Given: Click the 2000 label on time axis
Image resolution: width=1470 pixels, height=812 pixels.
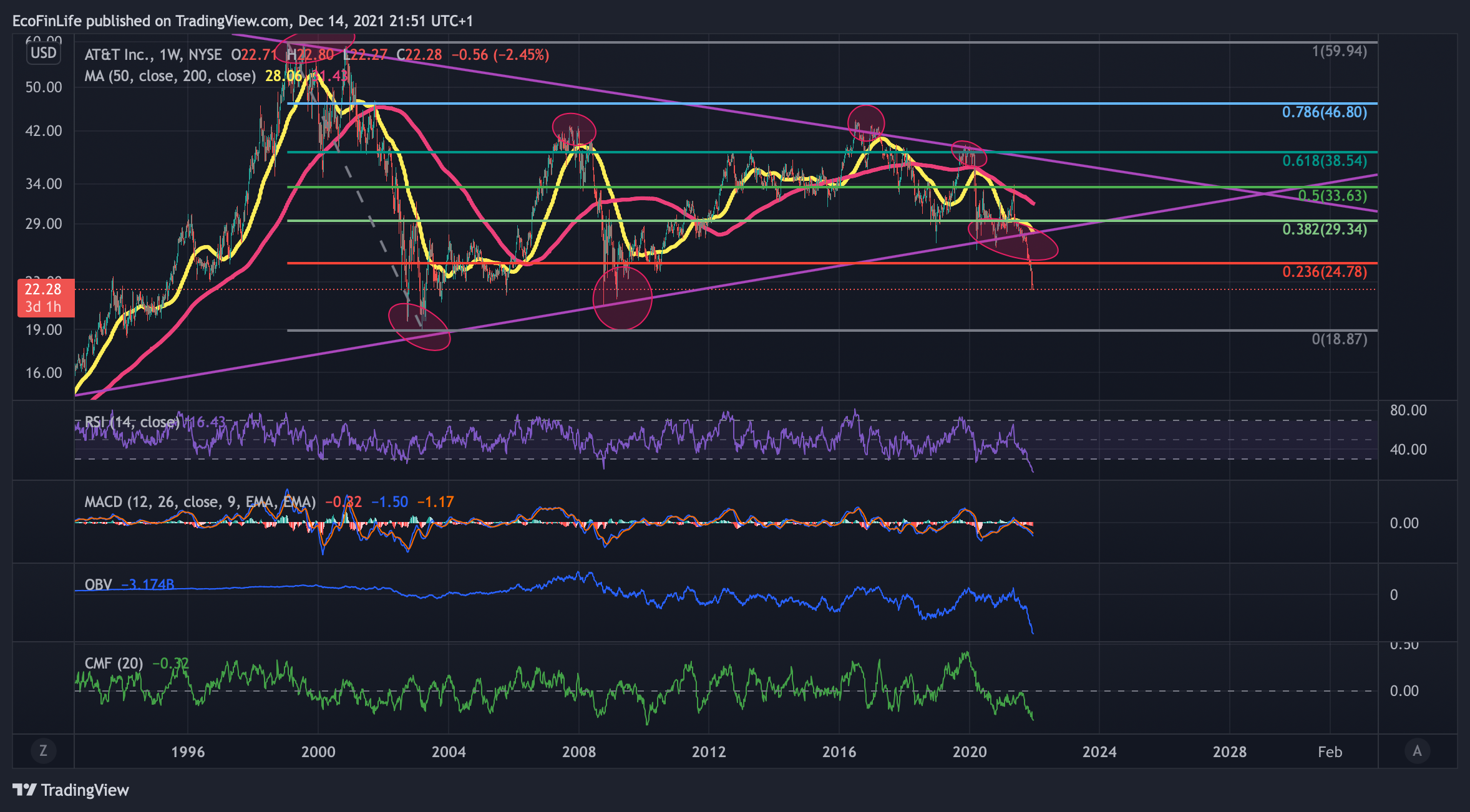Looking at the screenshot, I should point(318,752).
